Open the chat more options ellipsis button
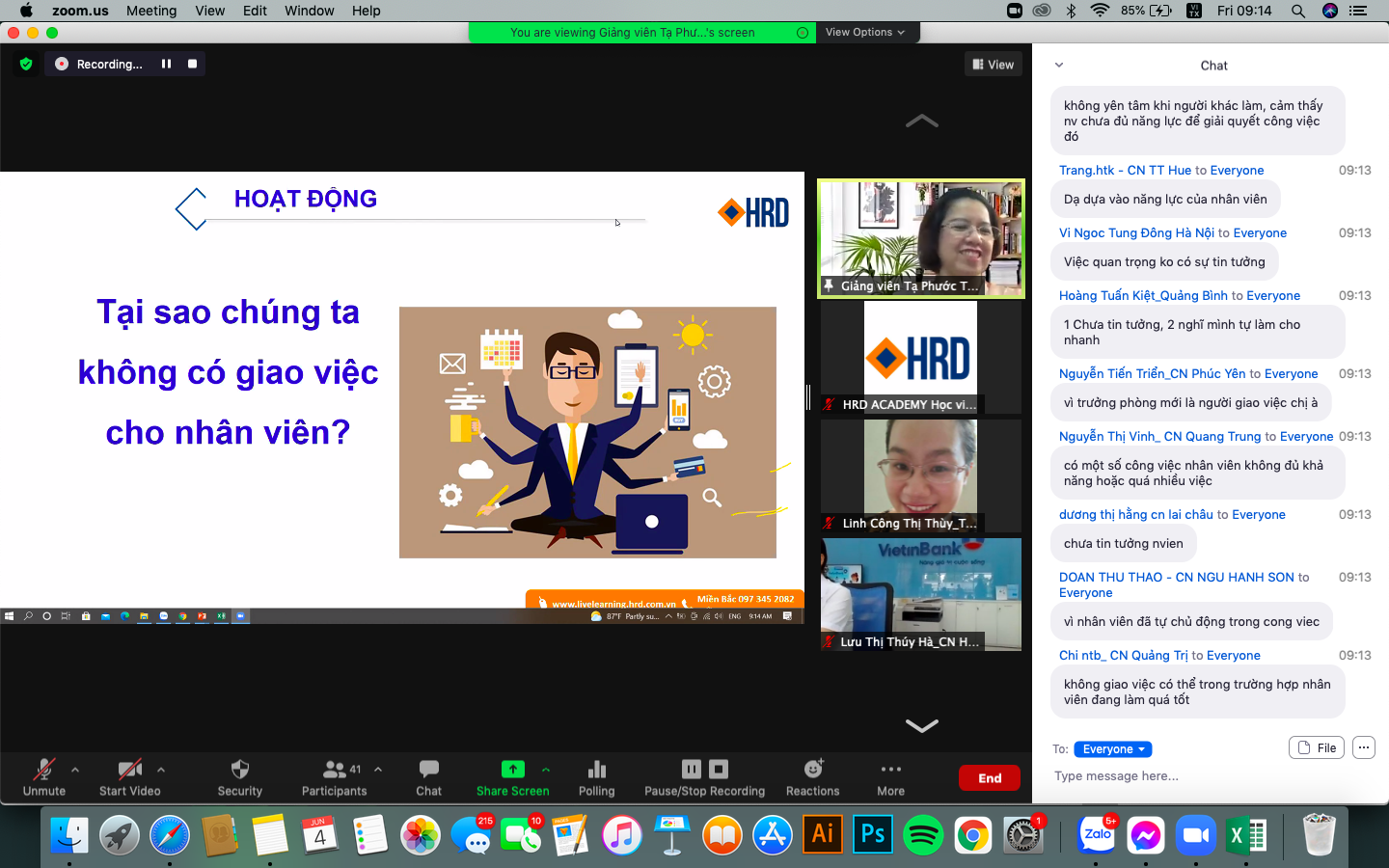Screen dimensions: 1389x868 pos(1363,747)
